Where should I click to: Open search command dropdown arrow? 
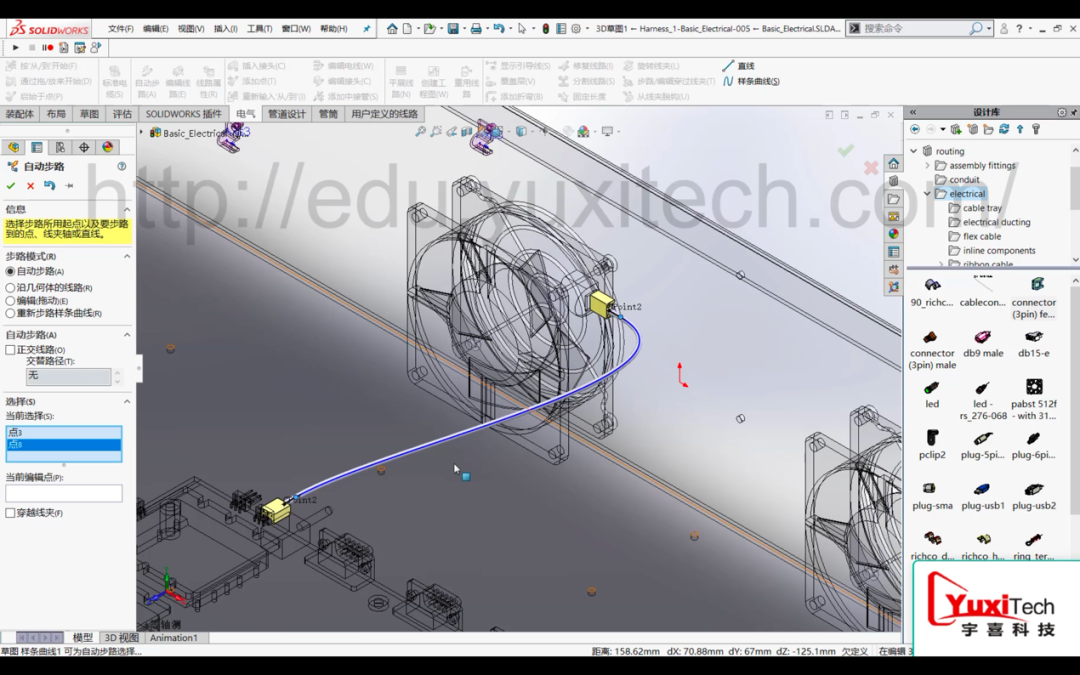(989, 28)
